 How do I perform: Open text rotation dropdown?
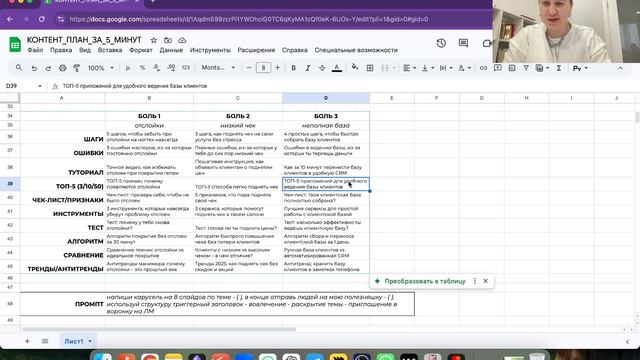point(464,68)
